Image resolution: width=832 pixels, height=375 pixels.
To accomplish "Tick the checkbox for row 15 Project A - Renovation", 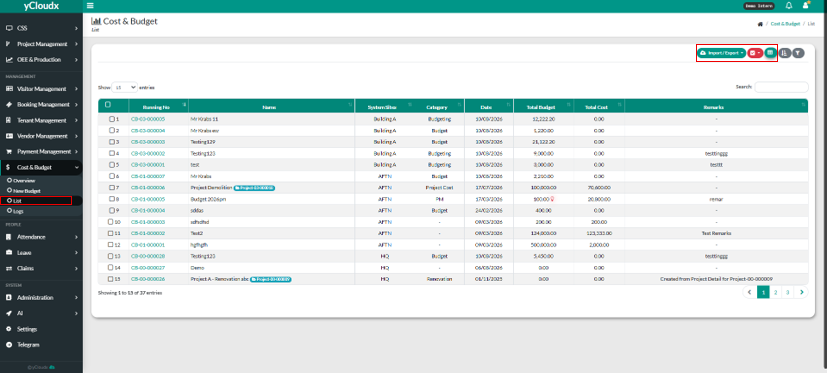I will click(x=110, y=279).
